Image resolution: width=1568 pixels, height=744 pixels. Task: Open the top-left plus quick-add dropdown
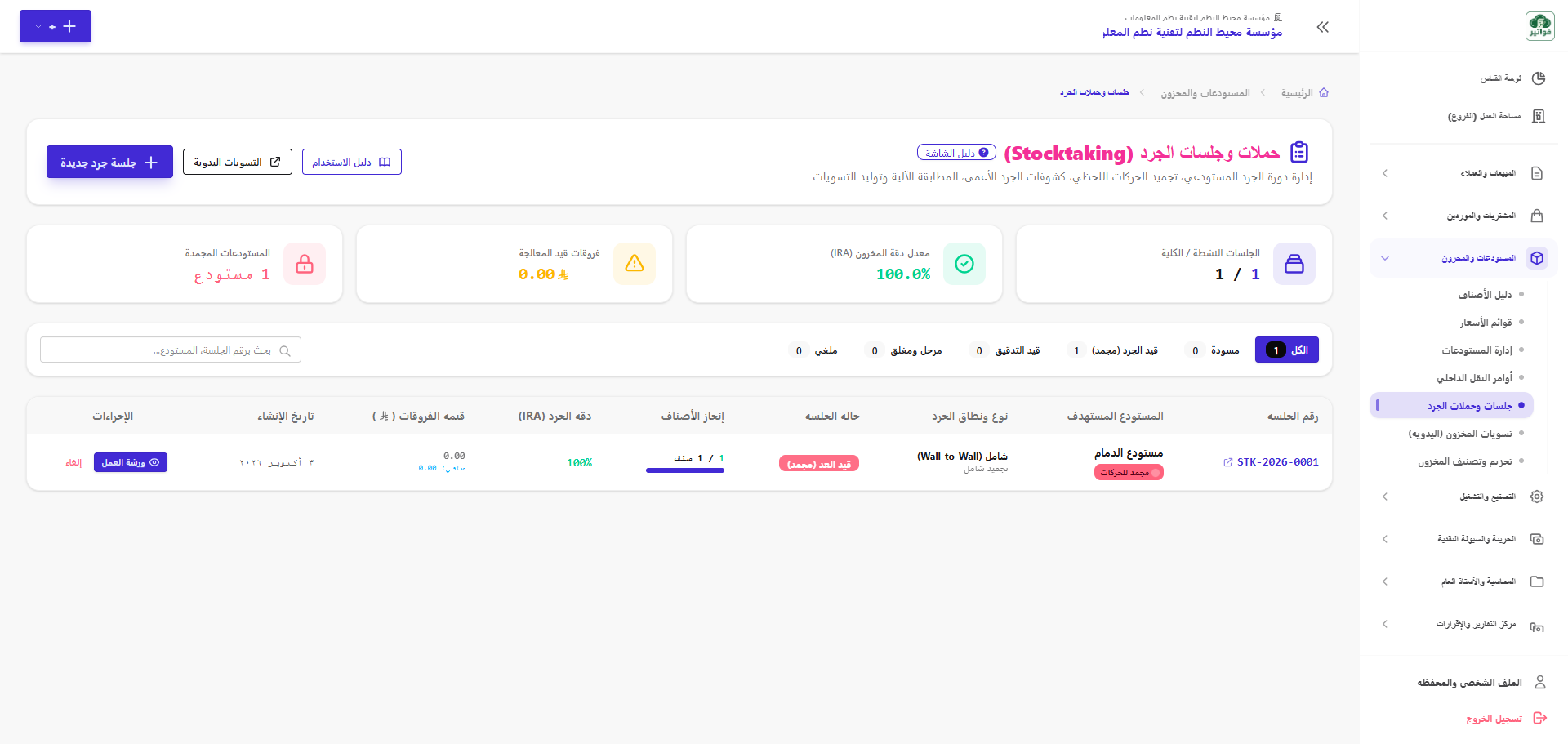[x=56, y=26]
